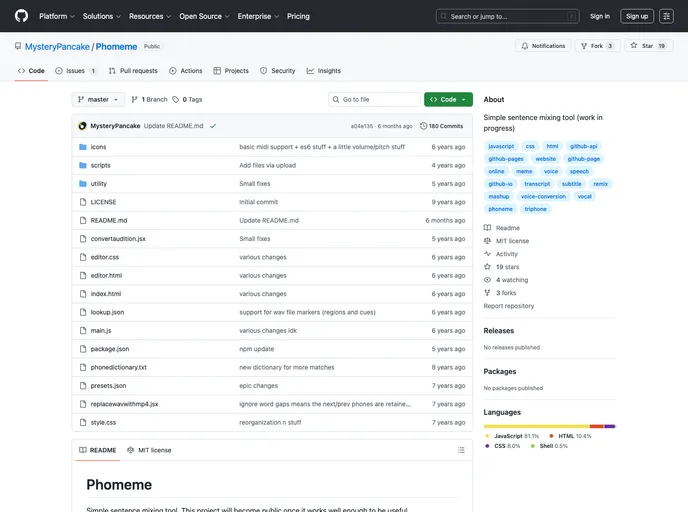Open the icons folder
This screenshot has height=512, width=688.
[x=98, y=147]
